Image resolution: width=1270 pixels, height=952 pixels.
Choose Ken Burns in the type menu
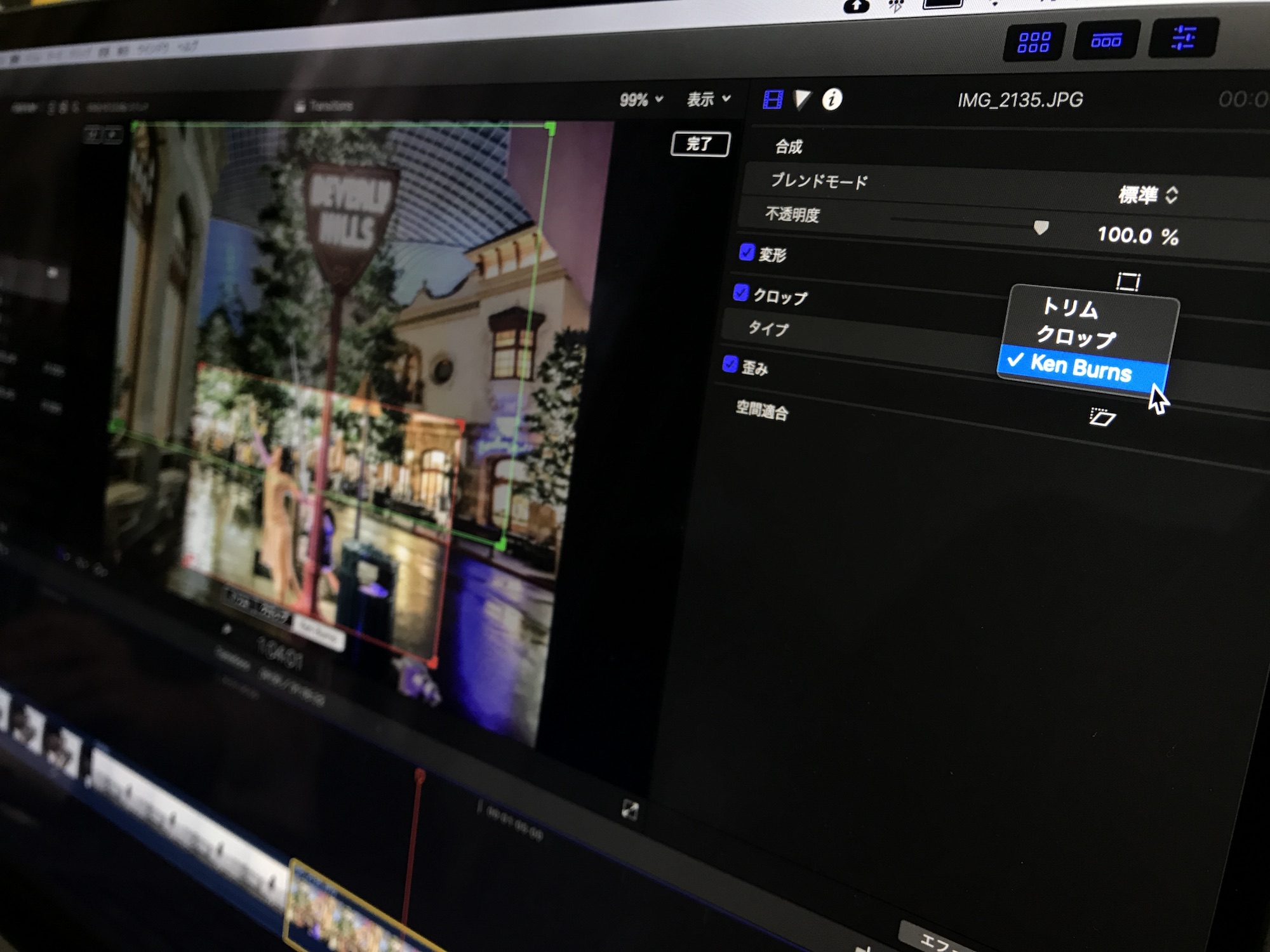[1080, 367]
